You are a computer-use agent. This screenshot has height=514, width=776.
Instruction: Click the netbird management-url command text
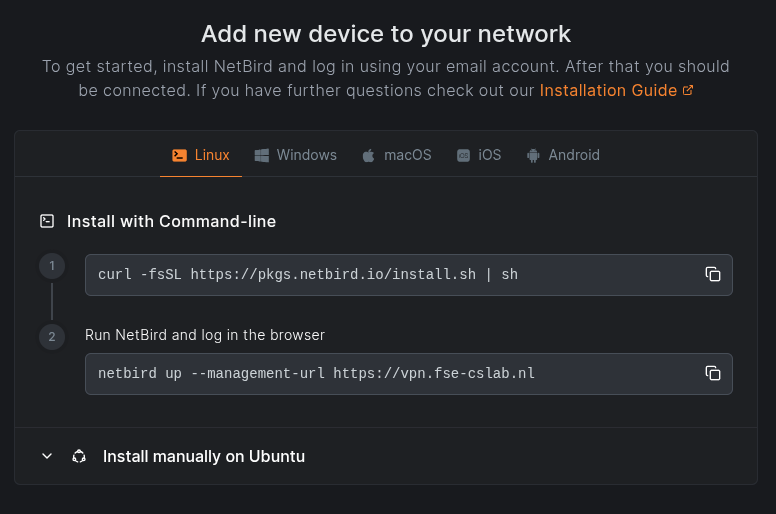[316, 373]
